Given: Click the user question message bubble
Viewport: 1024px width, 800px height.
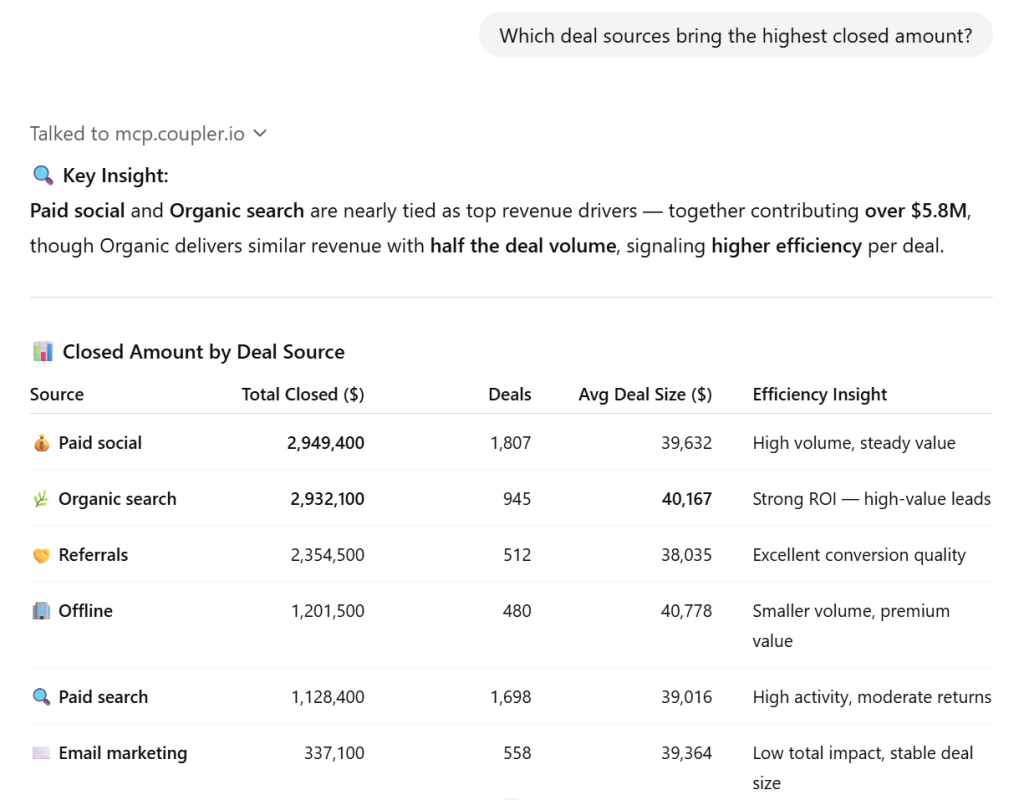Looking at the screenshot, I should tap(735, 36).
